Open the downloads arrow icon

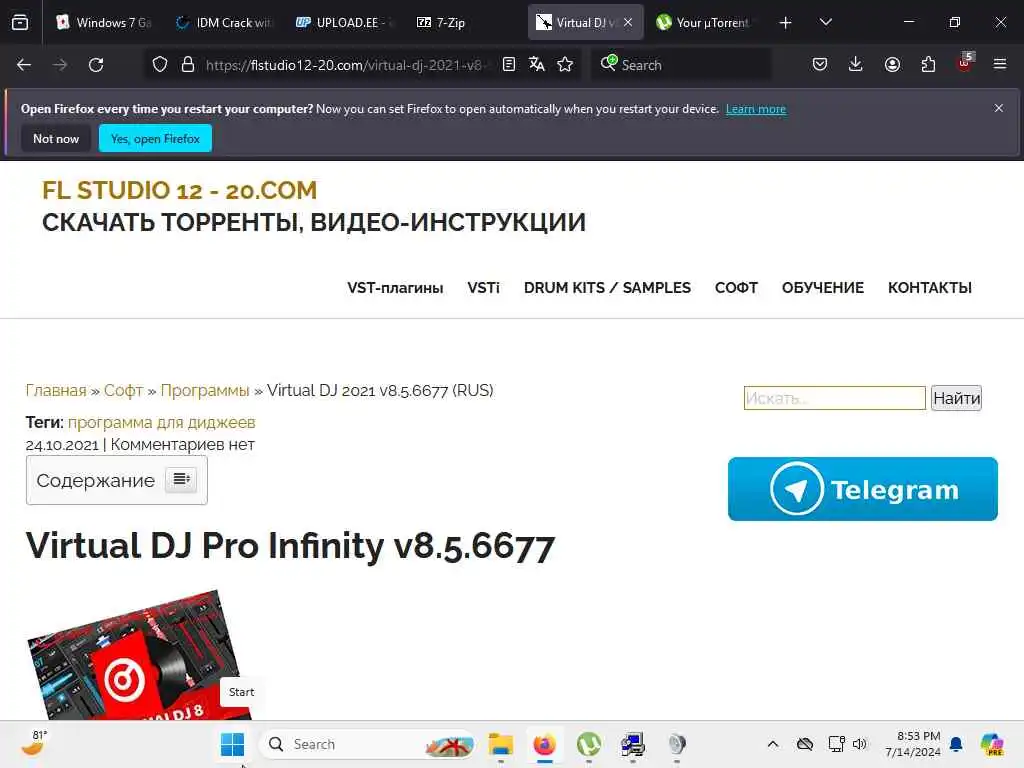[856, 64]
